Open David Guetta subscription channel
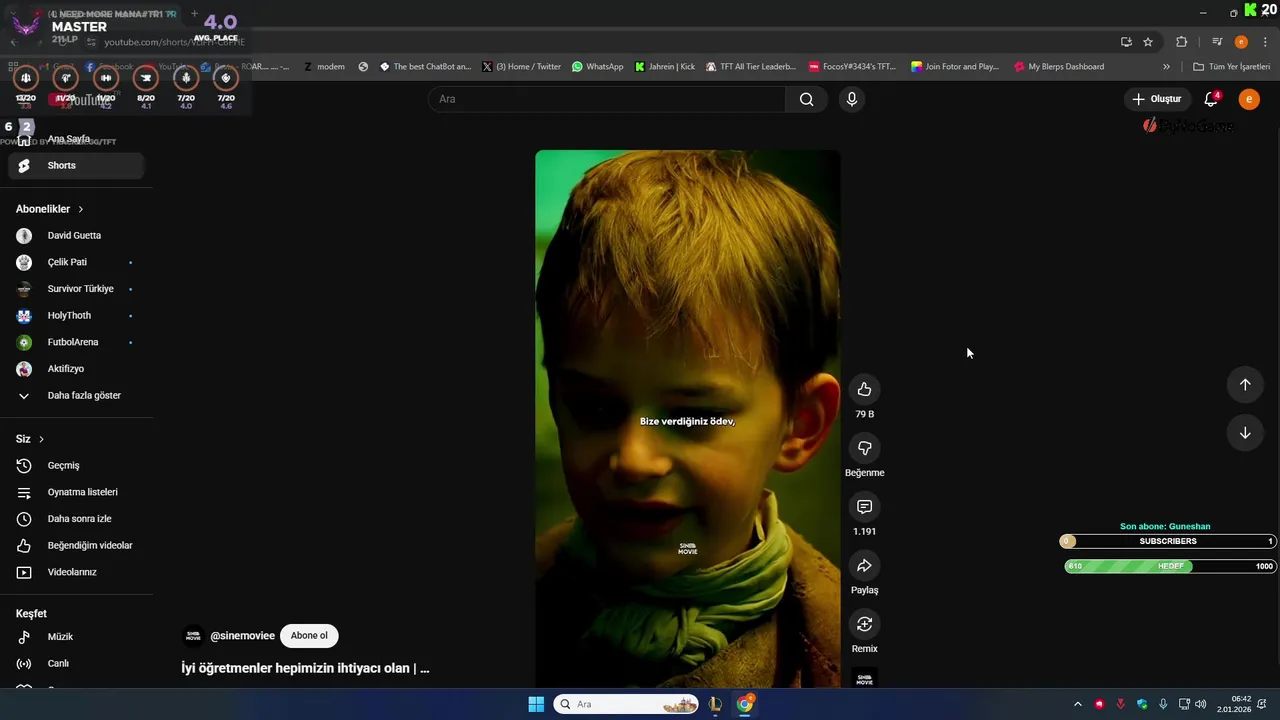 [x=76, y=236]
